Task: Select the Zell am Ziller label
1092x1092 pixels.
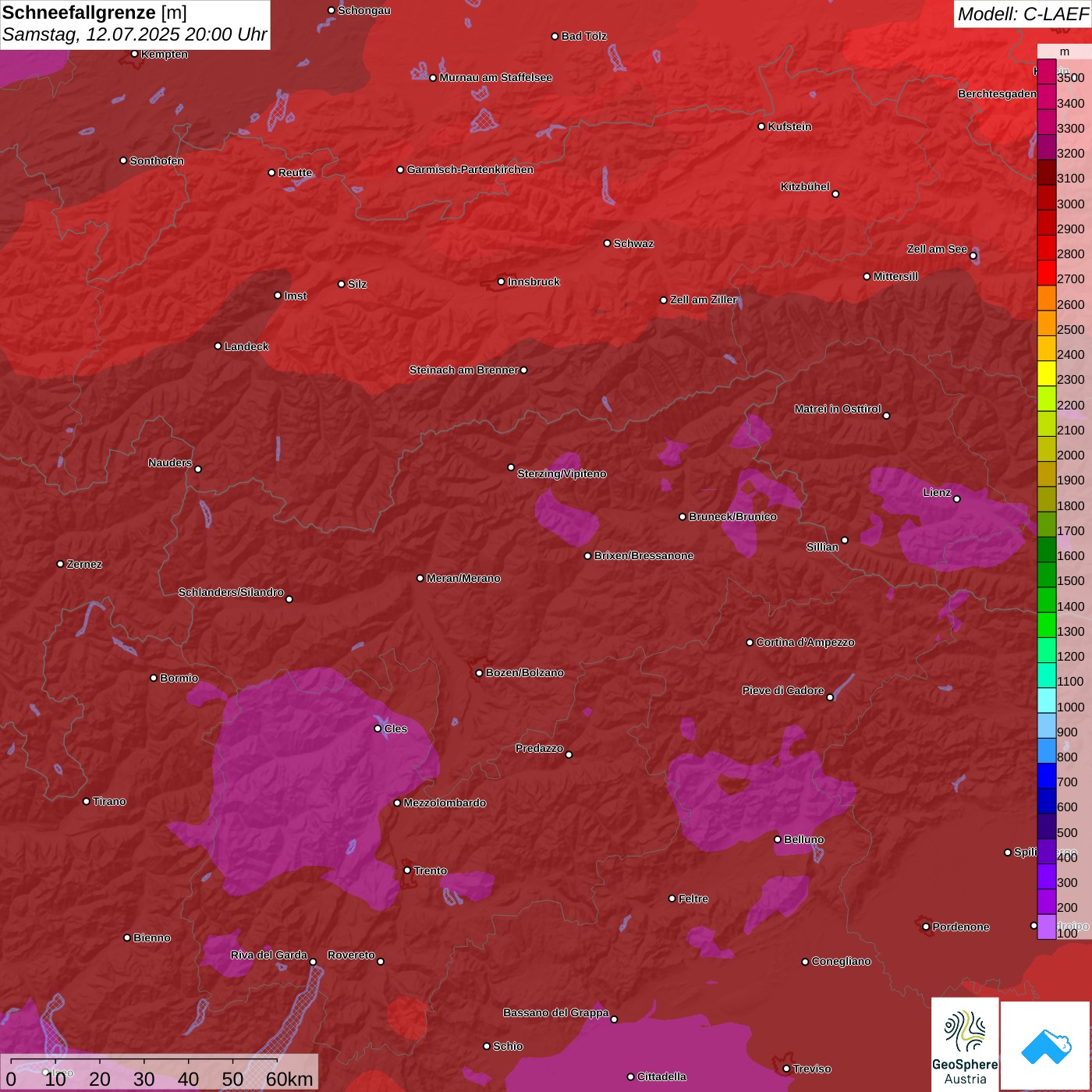Action: tap(703, 300)
